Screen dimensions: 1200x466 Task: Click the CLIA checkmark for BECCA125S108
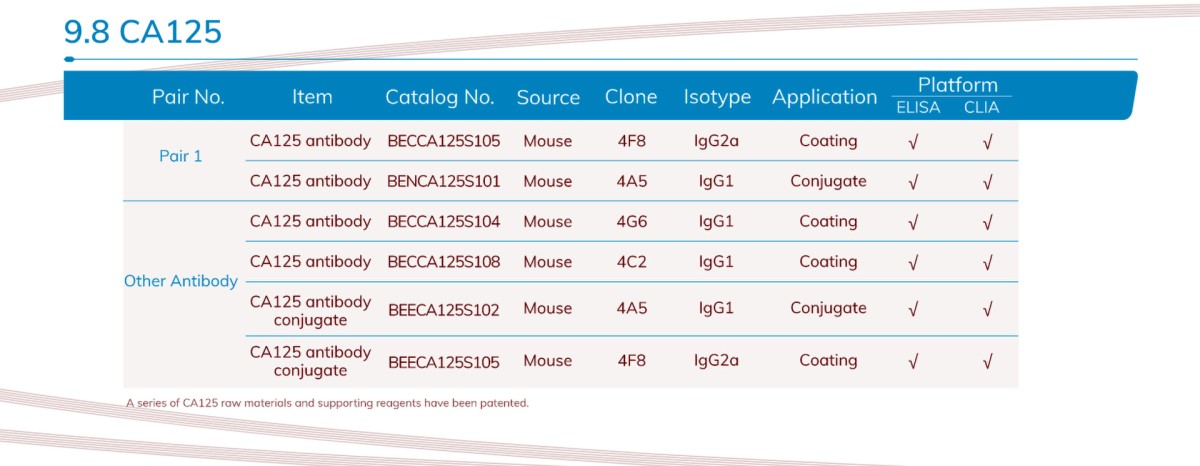click(x=987, y=262)
